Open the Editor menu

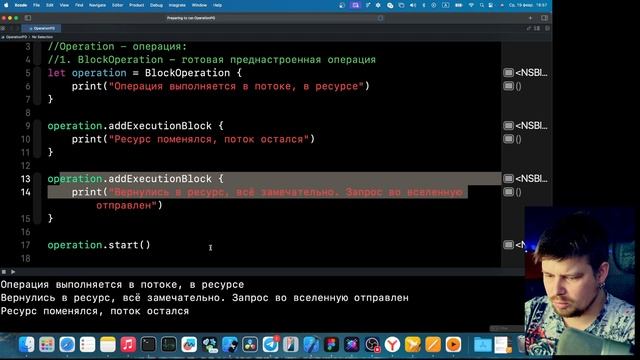(118, 5)
